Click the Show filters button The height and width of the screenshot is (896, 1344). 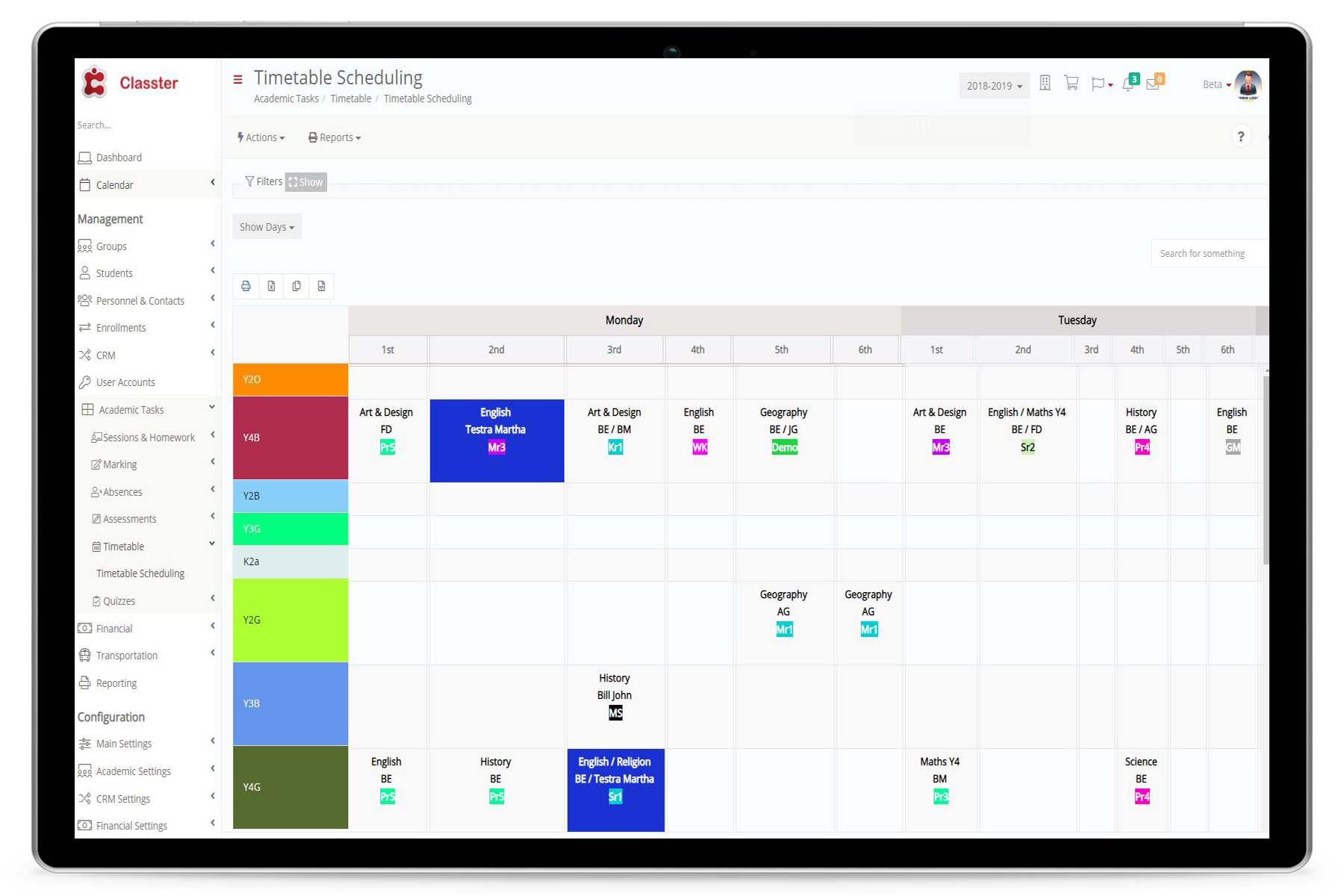(x=306, y=182)
